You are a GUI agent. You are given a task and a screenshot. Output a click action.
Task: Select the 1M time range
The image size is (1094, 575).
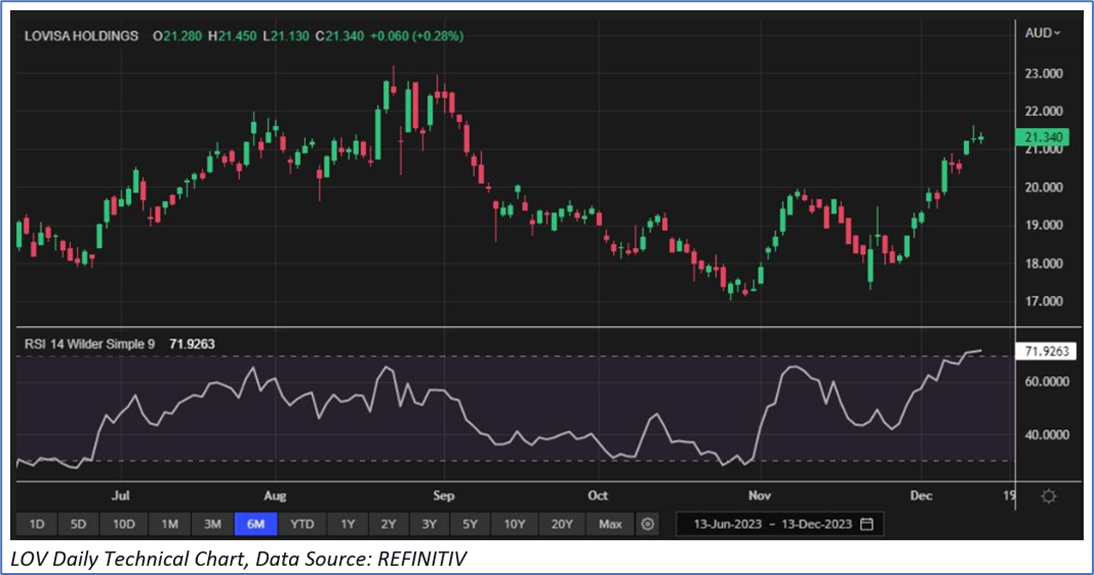tap(170, 524)
